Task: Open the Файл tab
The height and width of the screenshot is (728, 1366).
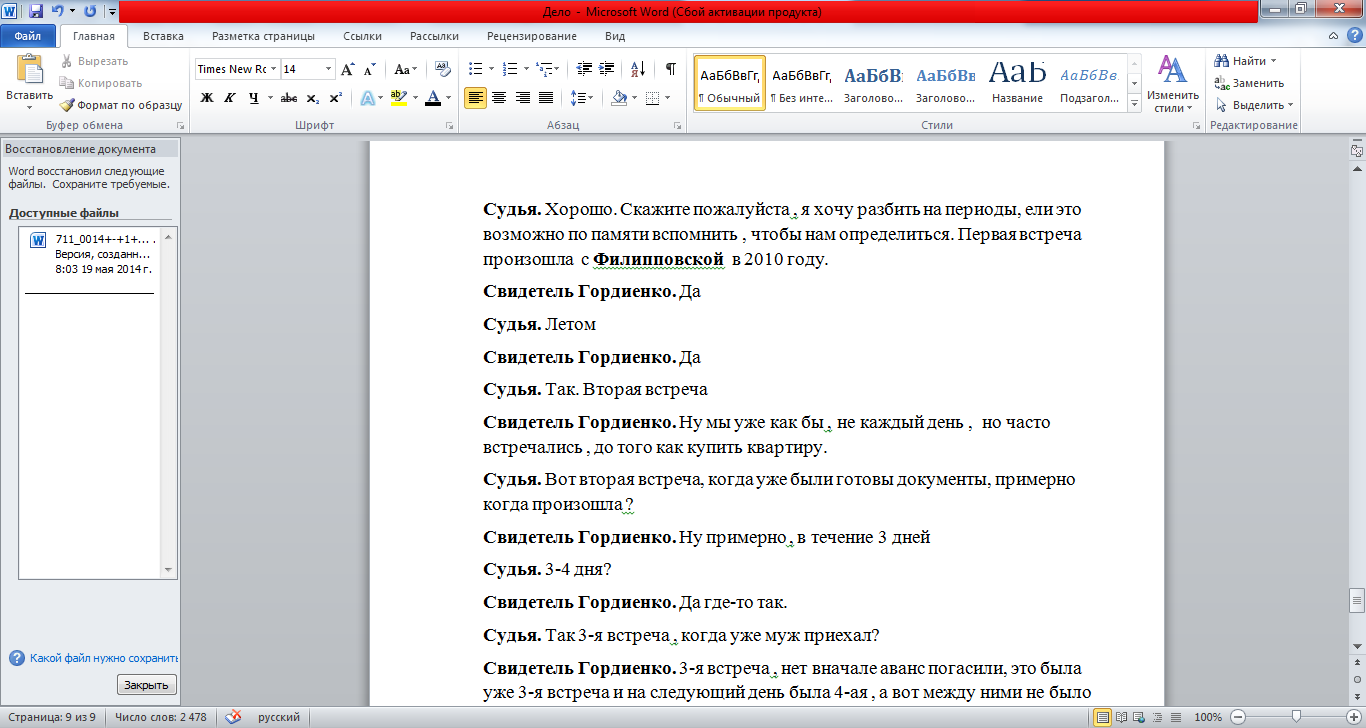Action: (x=28, y=36)
